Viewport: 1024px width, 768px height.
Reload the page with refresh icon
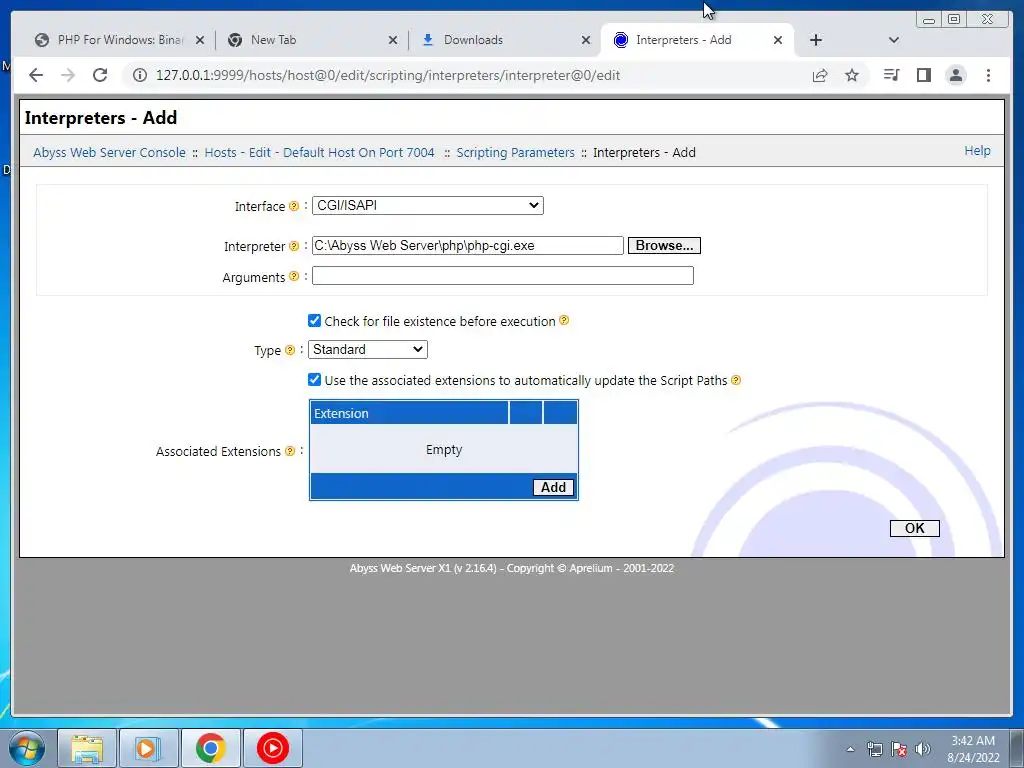point(100,75)
